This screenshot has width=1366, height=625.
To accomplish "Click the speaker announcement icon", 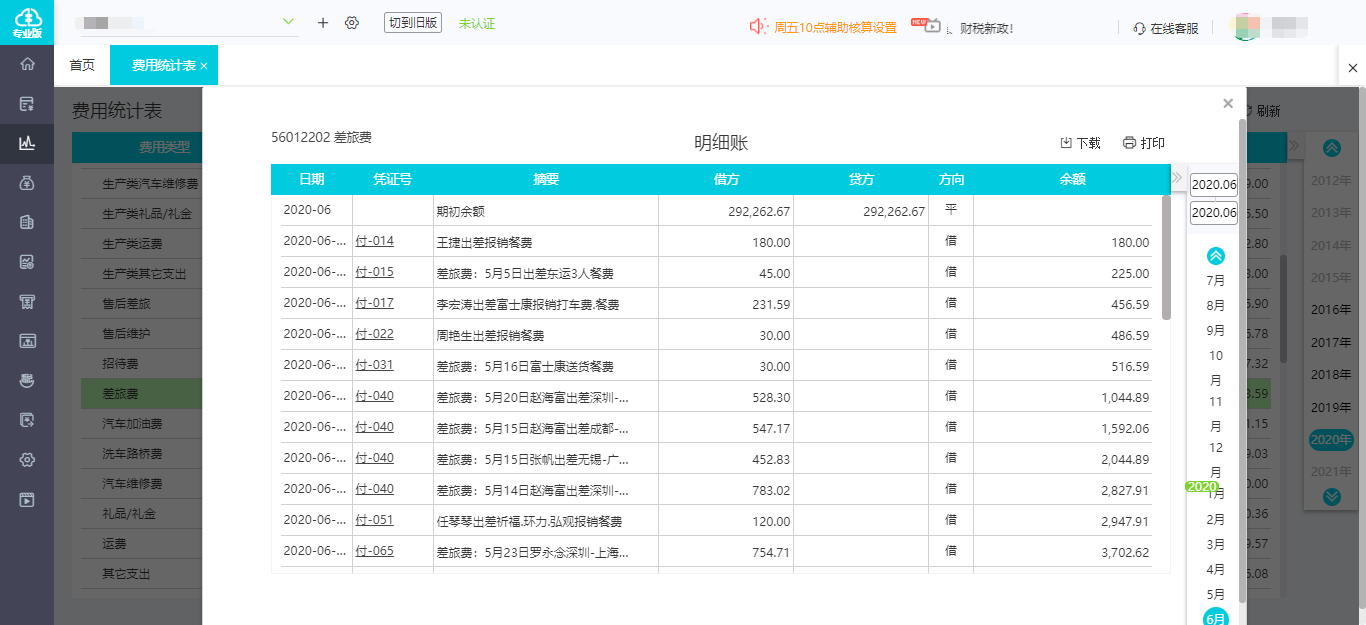I will tap(758, 27).
